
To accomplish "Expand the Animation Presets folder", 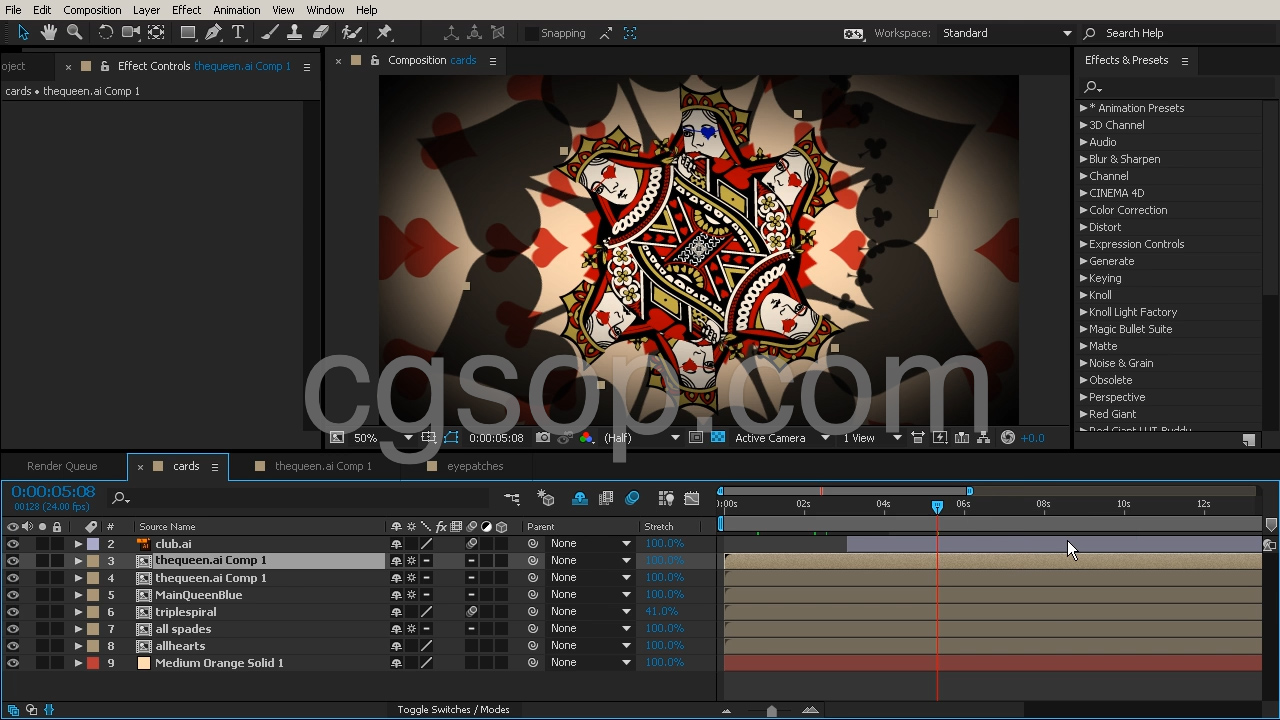I will point(1083,108).
